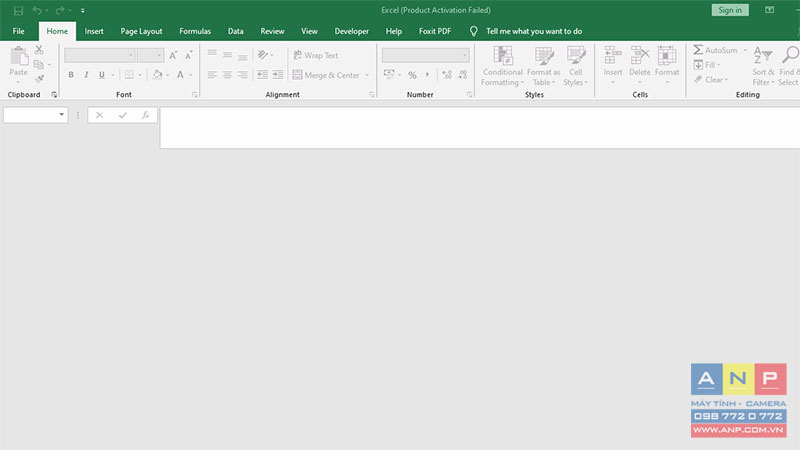
Task: Toggle Underline formatting
Action: click(102, 75)
